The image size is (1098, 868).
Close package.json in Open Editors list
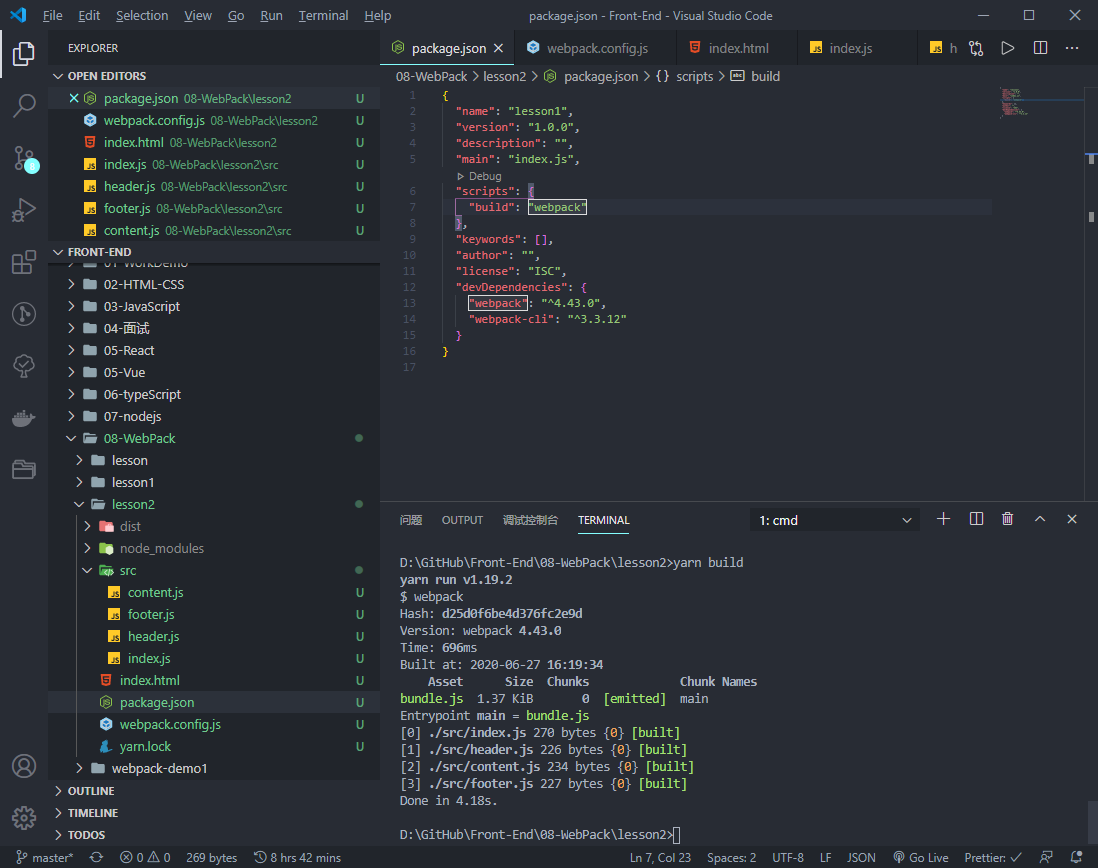click(74, 98)
